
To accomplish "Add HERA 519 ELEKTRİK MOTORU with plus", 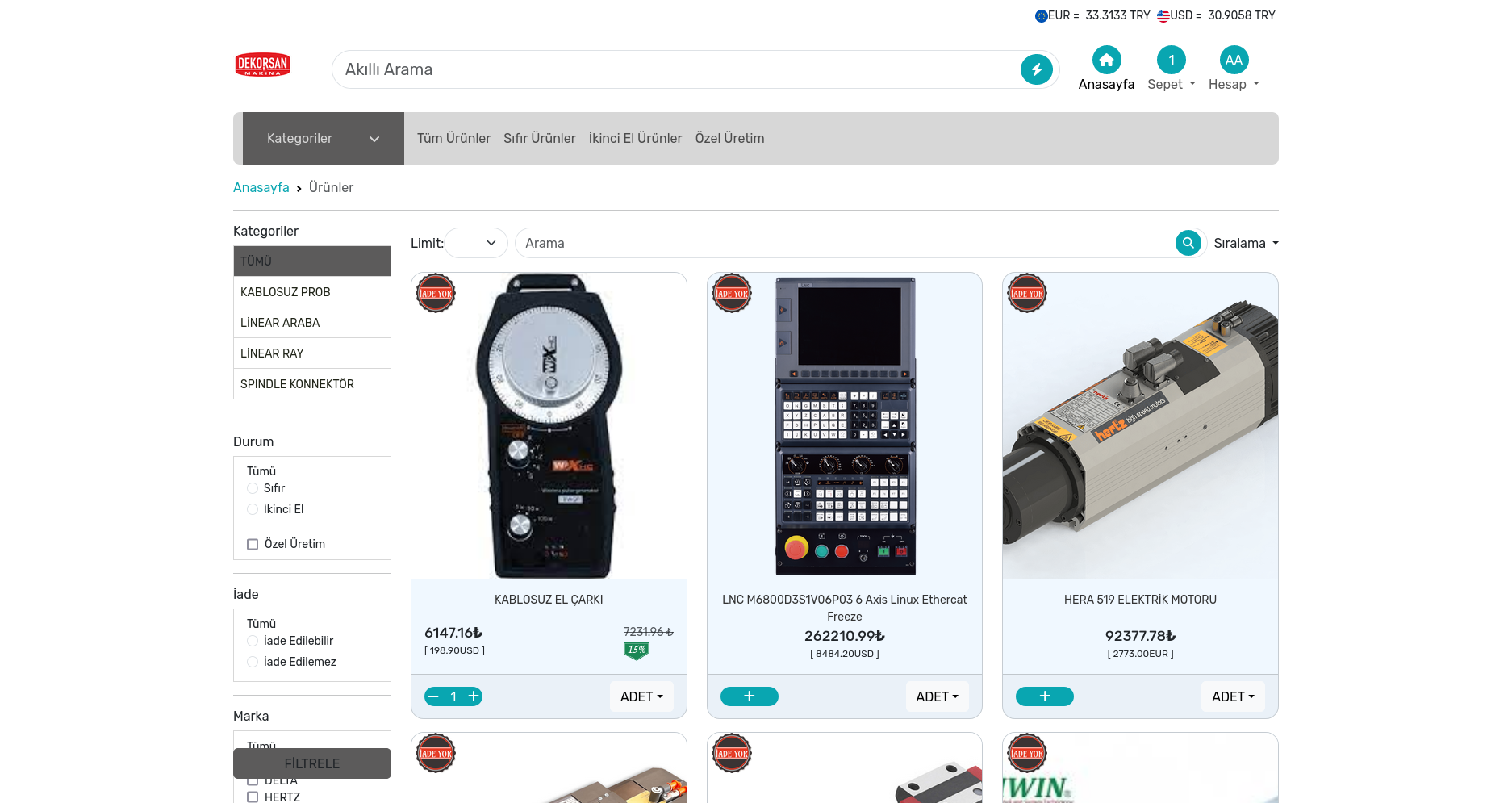I will 1045,696.
